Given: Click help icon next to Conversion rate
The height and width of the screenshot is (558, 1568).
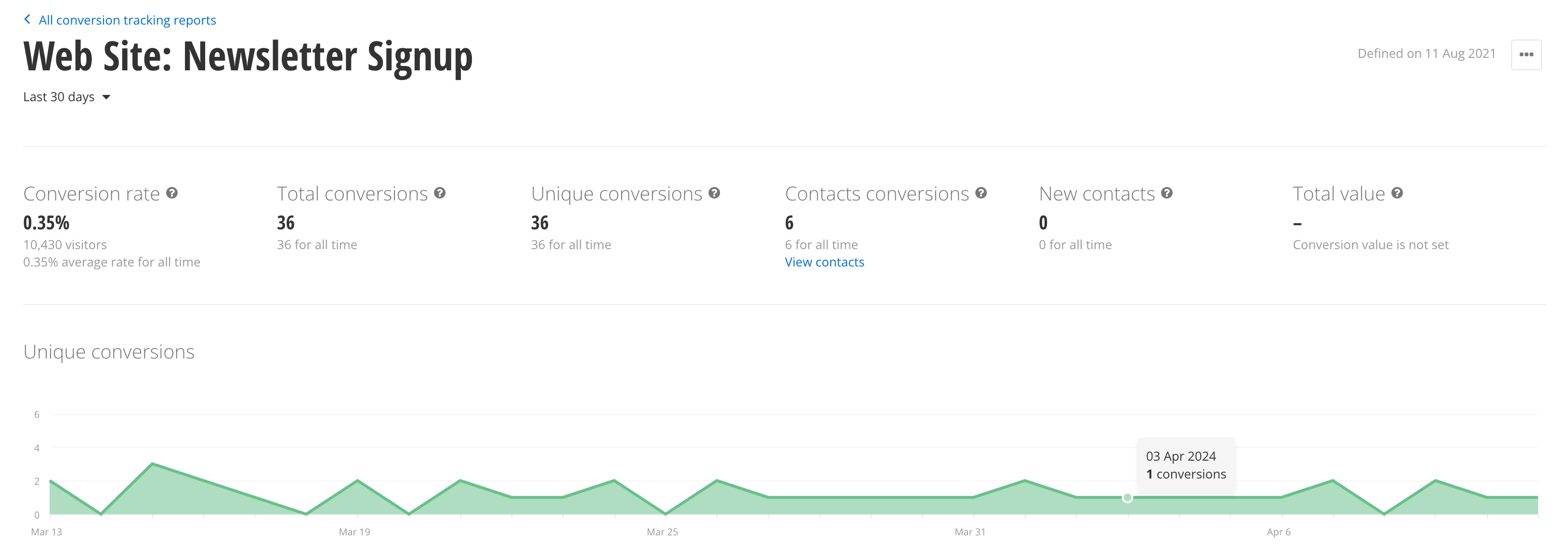Looking at the screenshot, I should pyautogui.click(x=172, y=193).
